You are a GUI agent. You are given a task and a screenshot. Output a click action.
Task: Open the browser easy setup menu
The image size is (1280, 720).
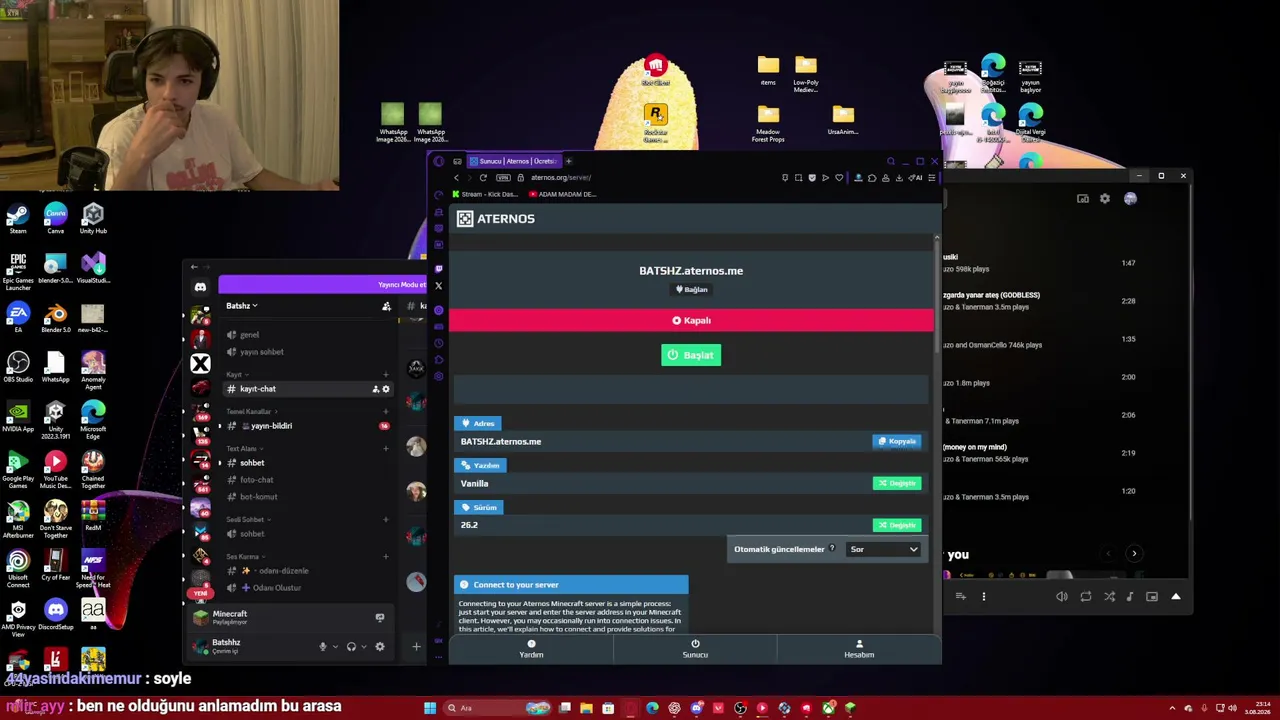[931, 178]
